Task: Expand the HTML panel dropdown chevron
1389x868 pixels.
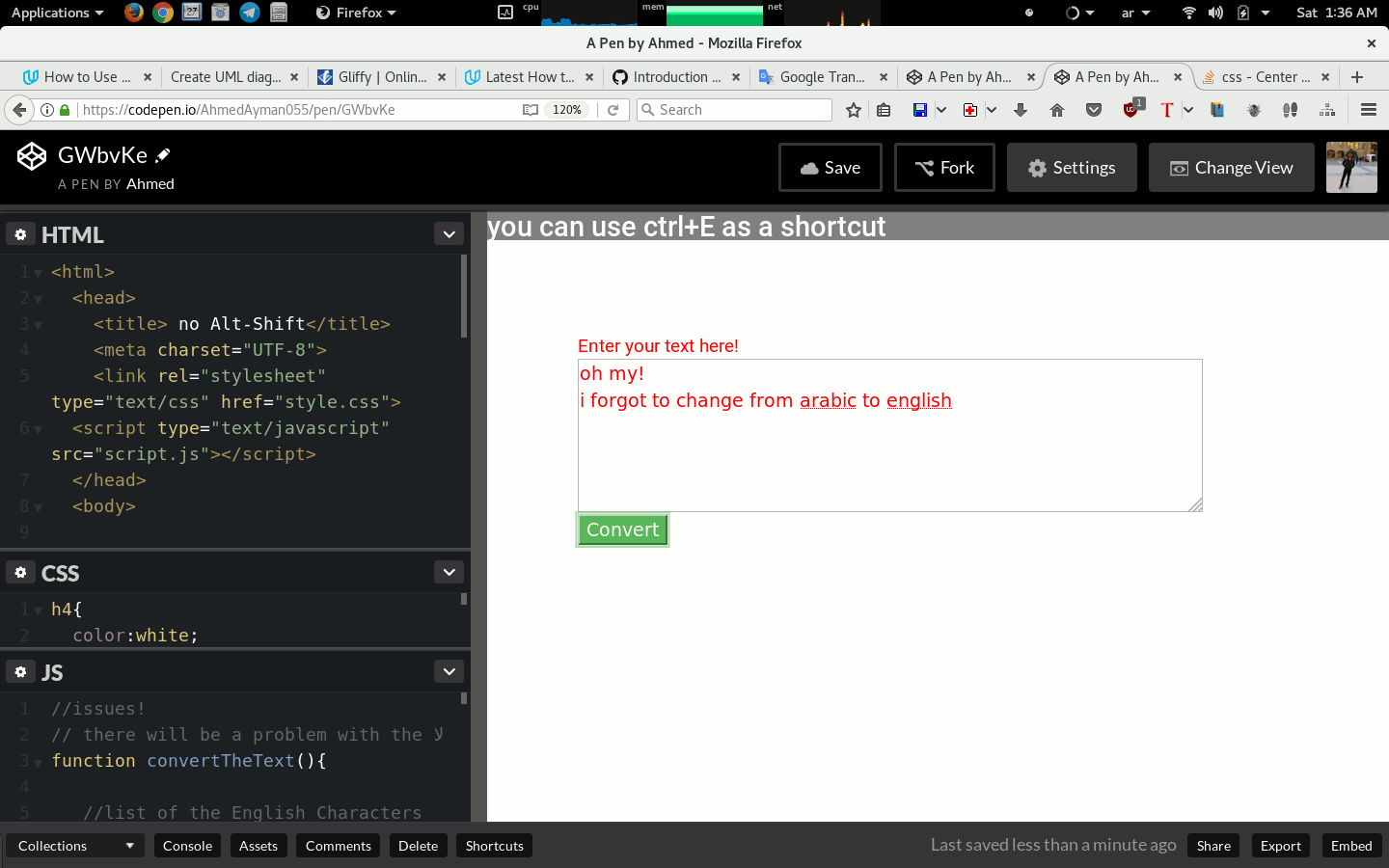Action: click(x=449, y=234)
